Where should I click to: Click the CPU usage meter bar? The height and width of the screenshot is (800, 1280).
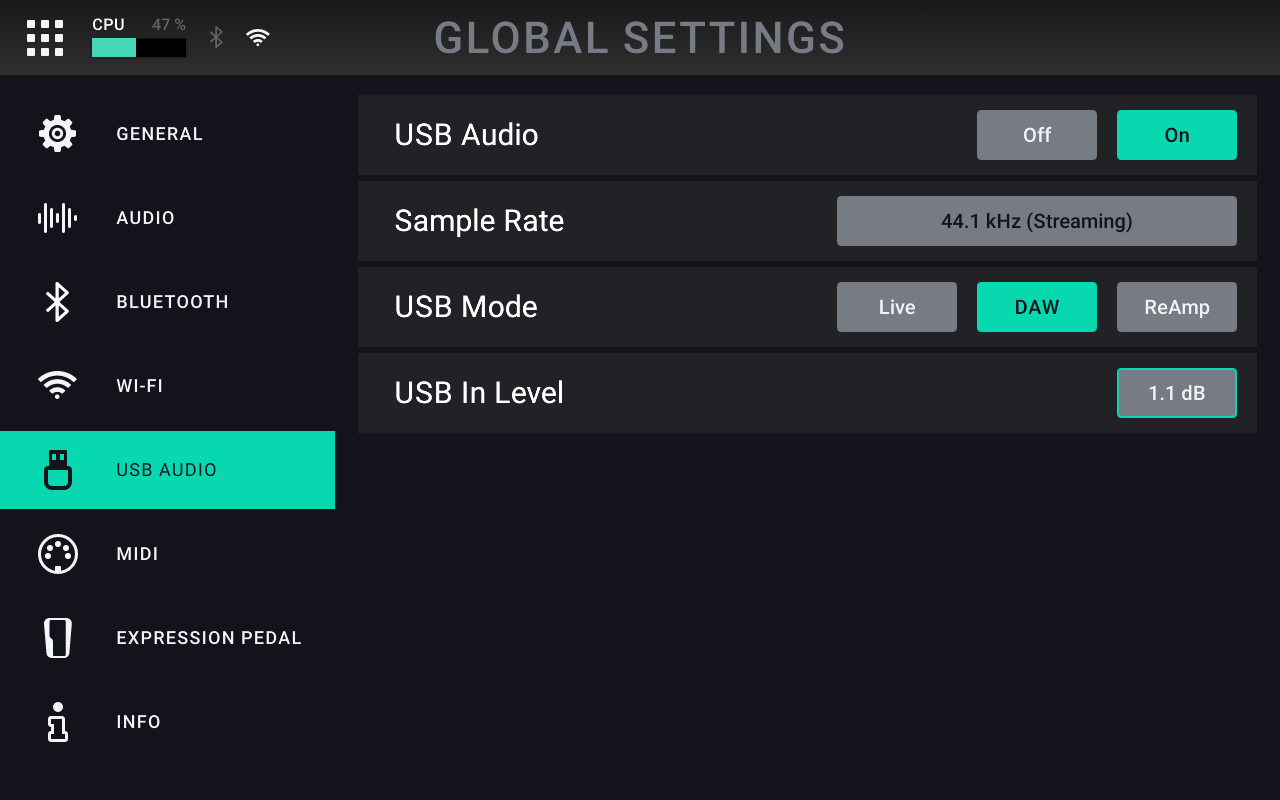(138, 48)
